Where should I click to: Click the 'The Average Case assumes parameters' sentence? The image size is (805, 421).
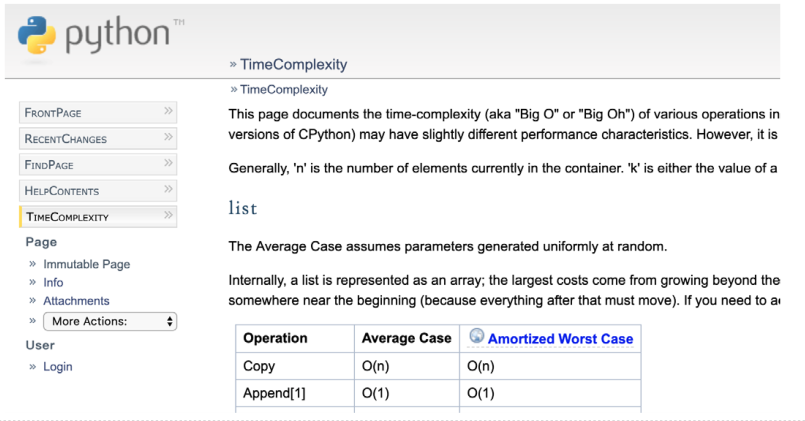tap(448, 246)
